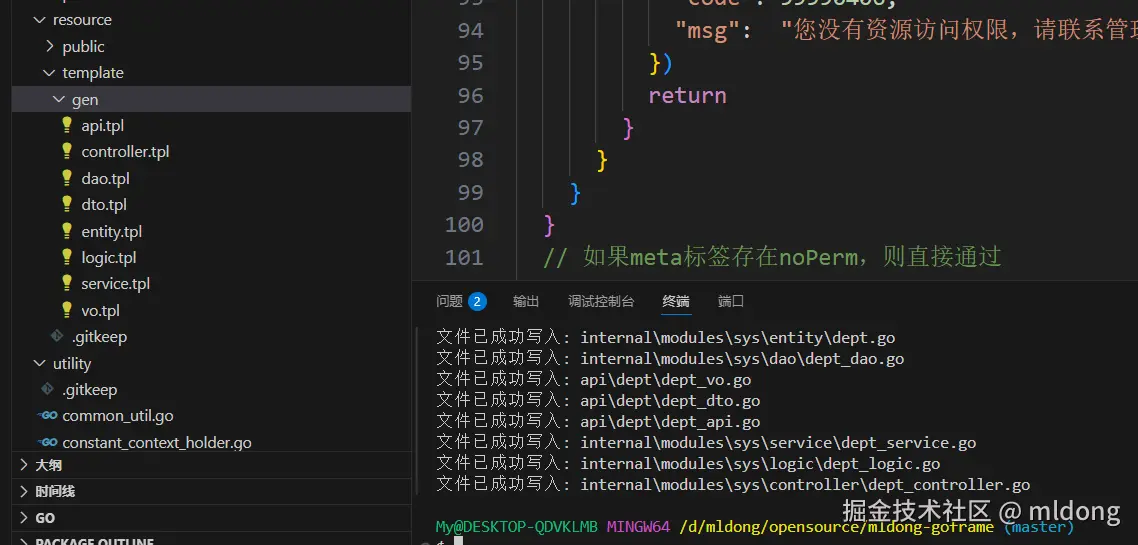Collapse the gen folder

pos(59,99)
